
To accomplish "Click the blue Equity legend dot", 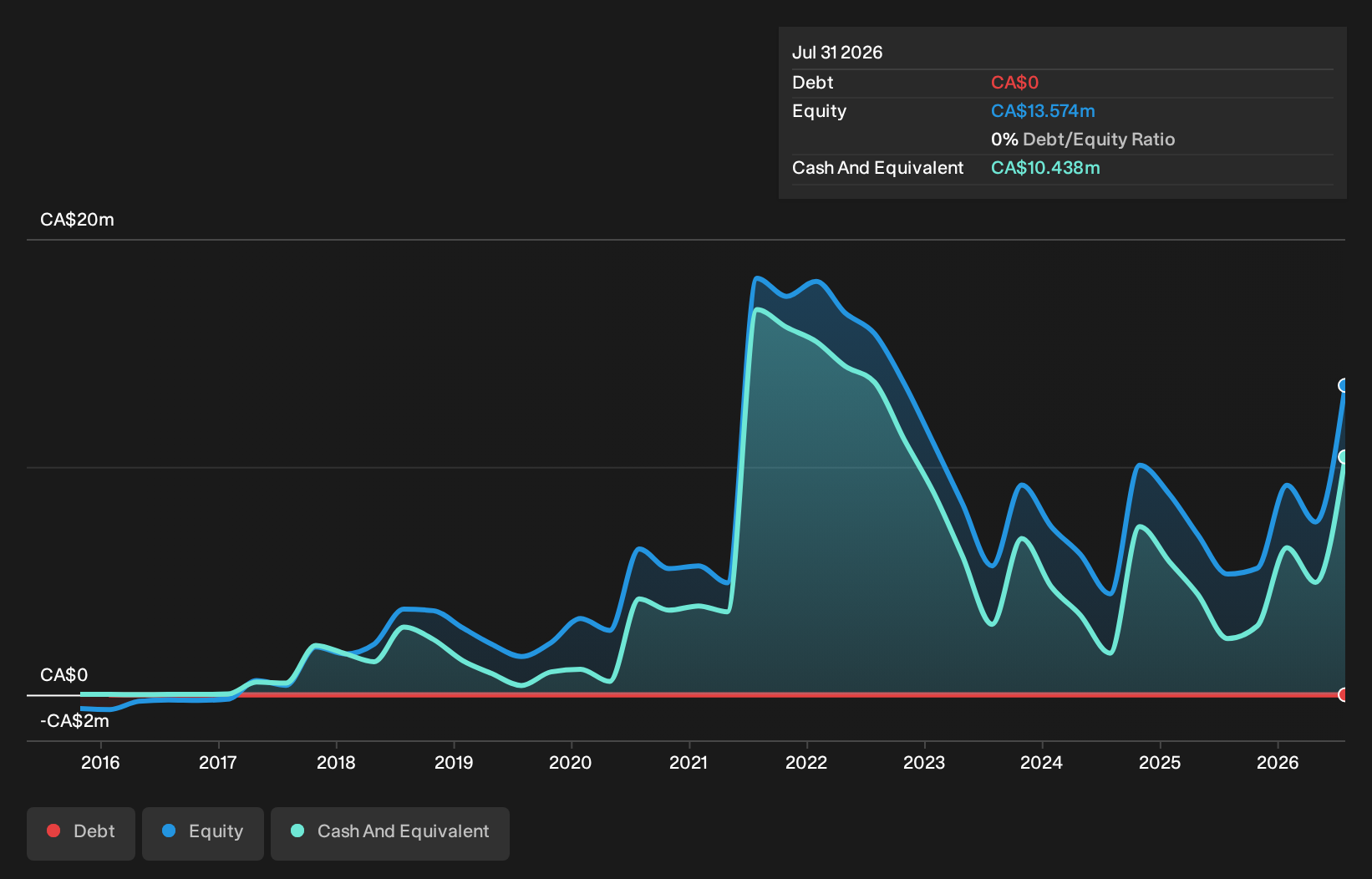I will coord(169,831).
